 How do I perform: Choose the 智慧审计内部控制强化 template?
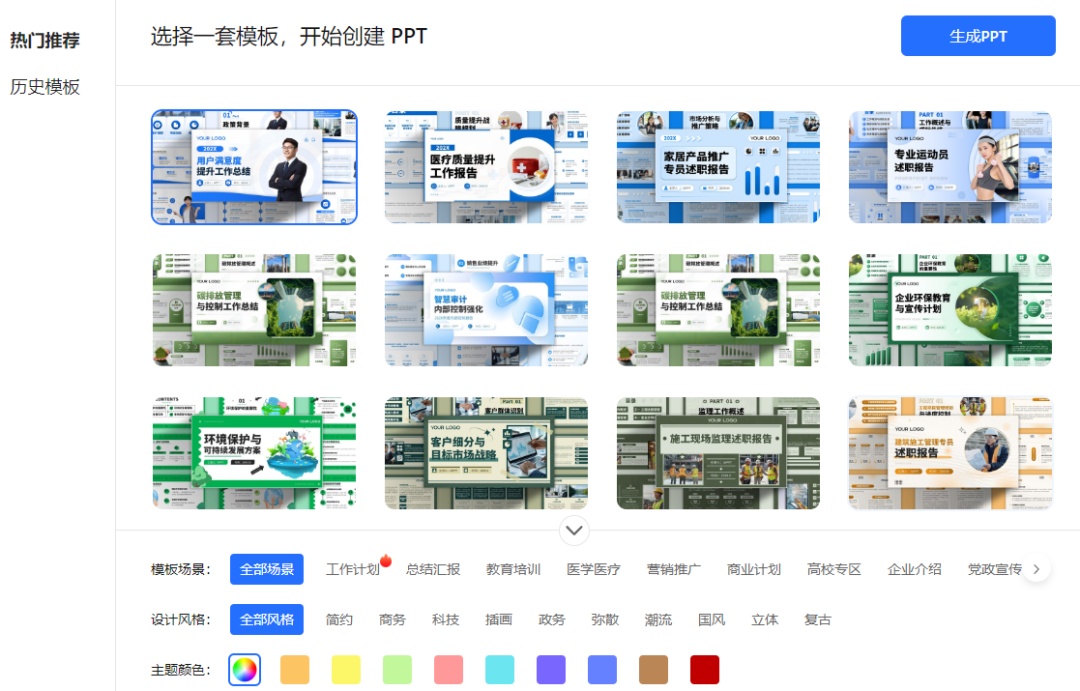486,309
